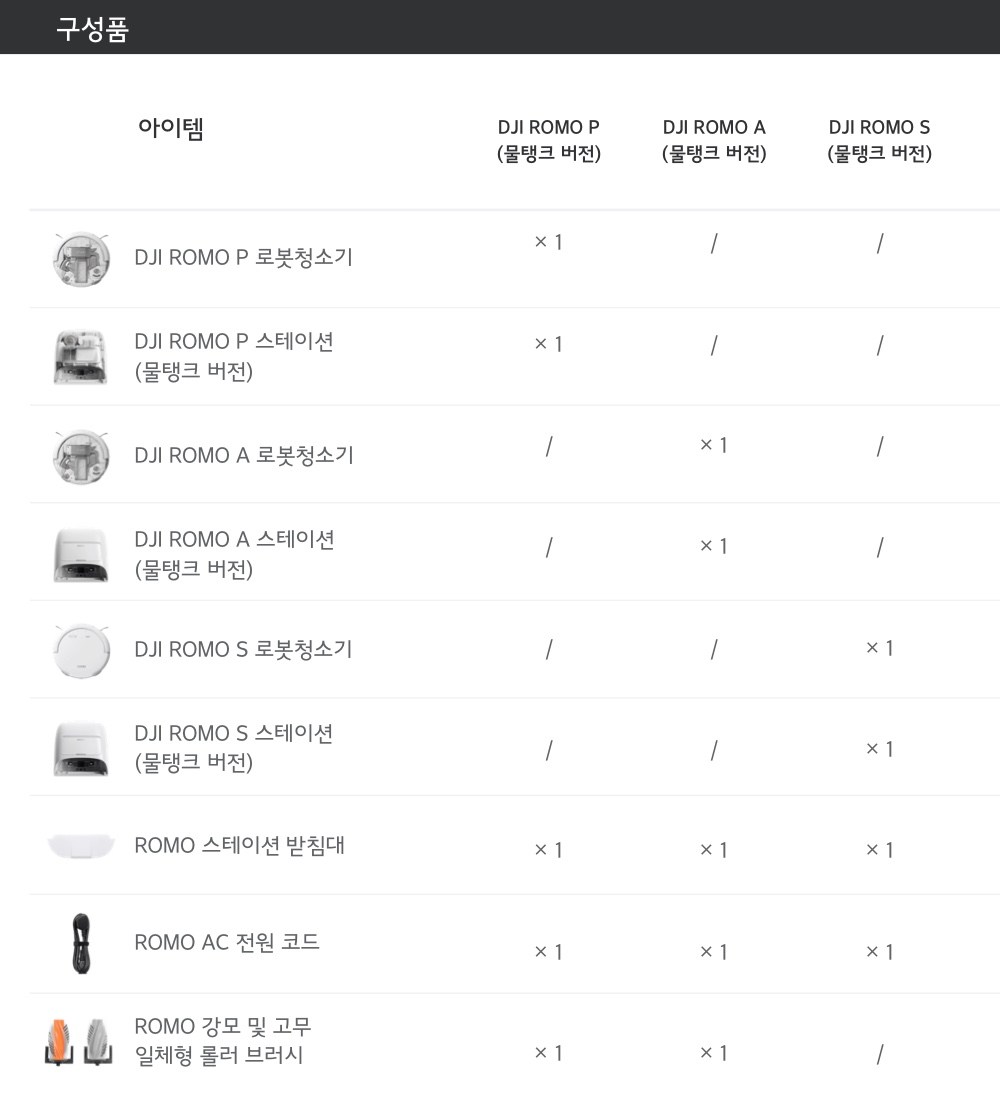
Task: Click the DJI ROMO P 로봇청소기 label
Action: pos(243,257)
